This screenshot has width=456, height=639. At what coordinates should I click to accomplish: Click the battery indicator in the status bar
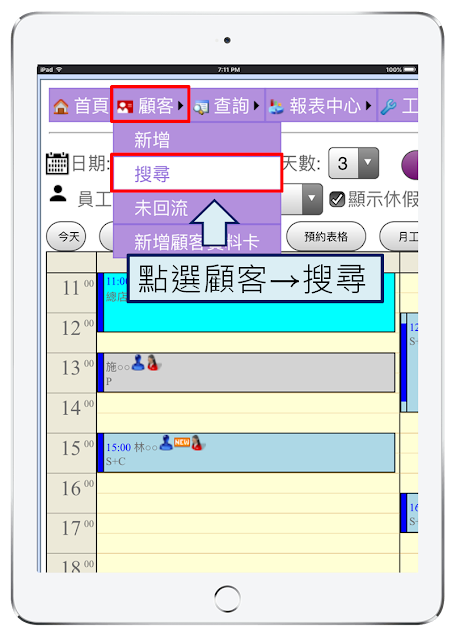click(x=410, y=70)
